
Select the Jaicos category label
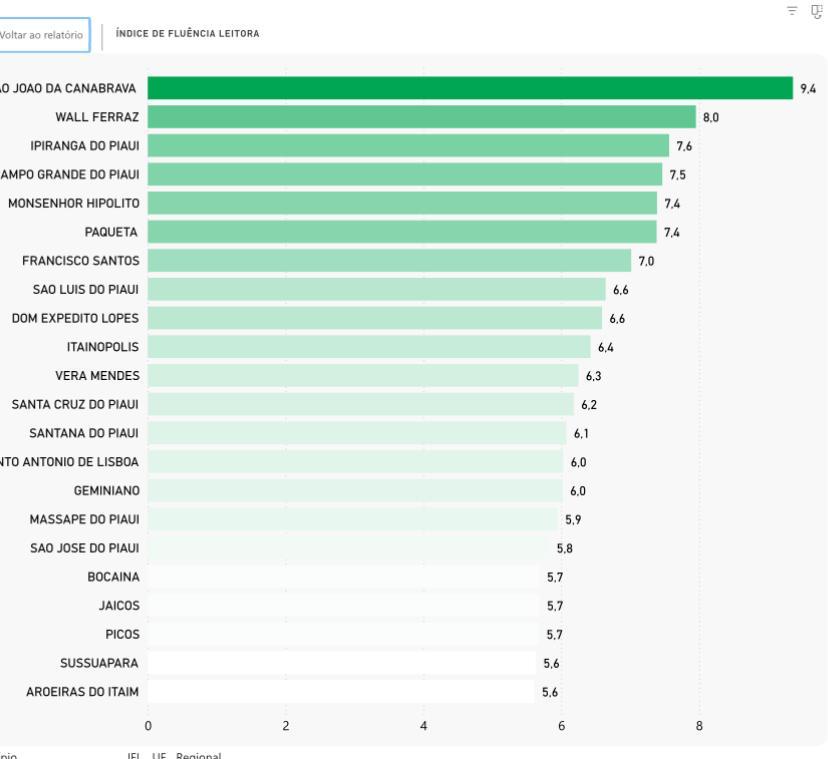tap(119, 606)
